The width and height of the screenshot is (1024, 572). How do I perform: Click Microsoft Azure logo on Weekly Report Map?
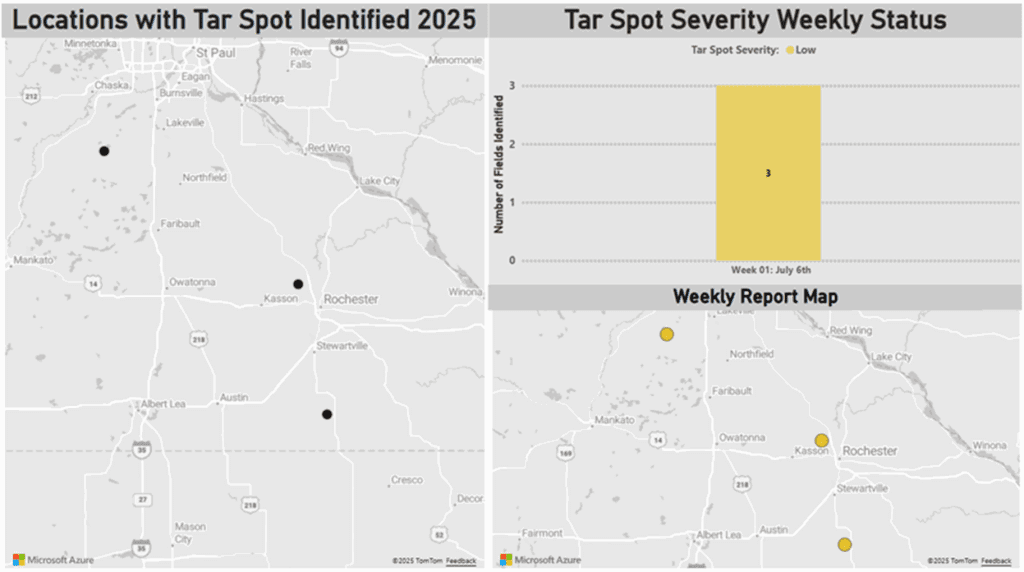pos(540,560)
